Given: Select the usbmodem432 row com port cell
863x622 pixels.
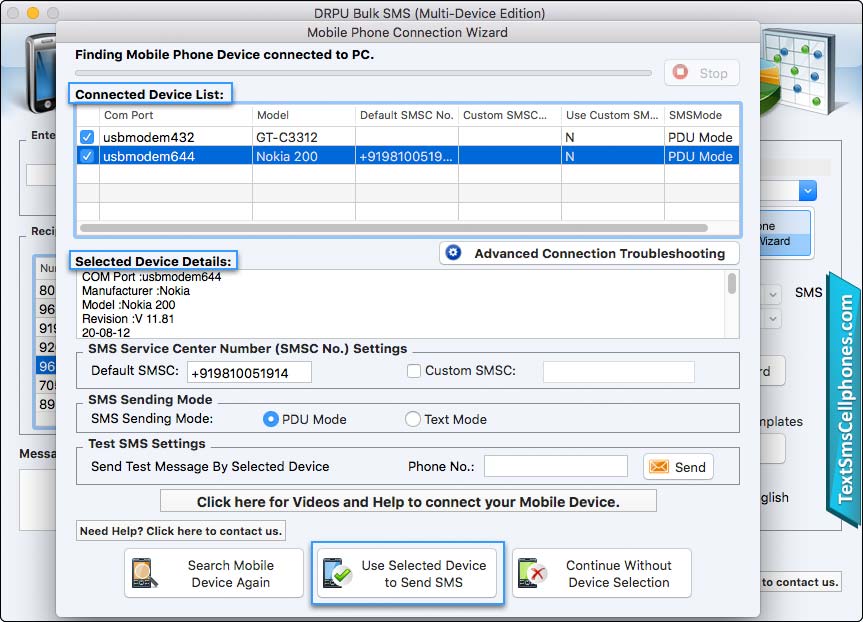Looking at the screenshot, I should pos(176,137).
